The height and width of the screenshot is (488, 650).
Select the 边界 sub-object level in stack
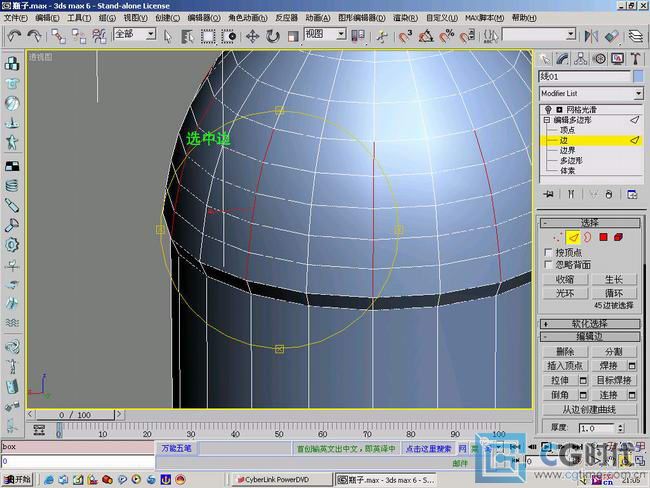point(568,151)
